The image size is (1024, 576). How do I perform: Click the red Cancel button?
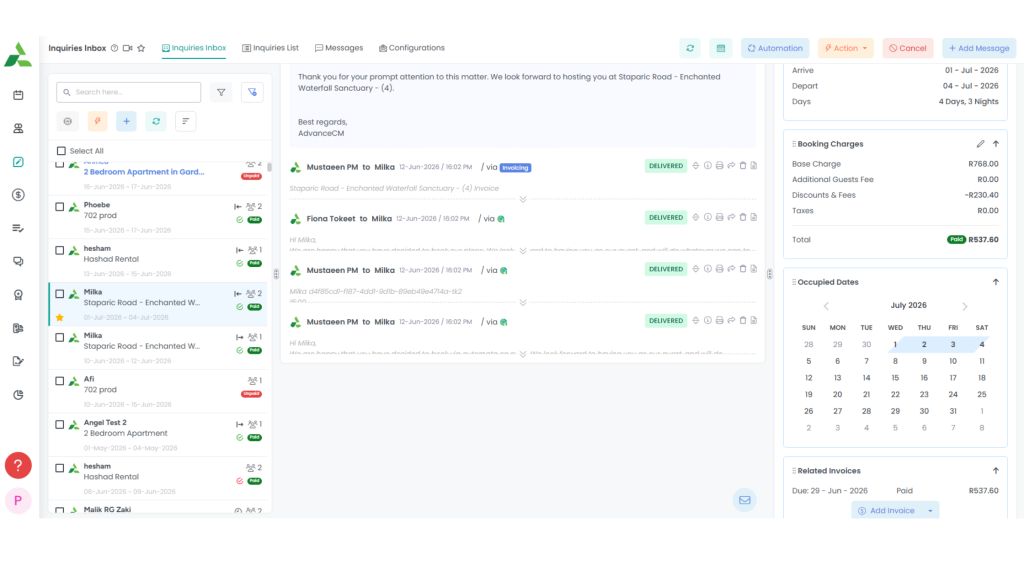pyautogui.click(x=908, y=48)
